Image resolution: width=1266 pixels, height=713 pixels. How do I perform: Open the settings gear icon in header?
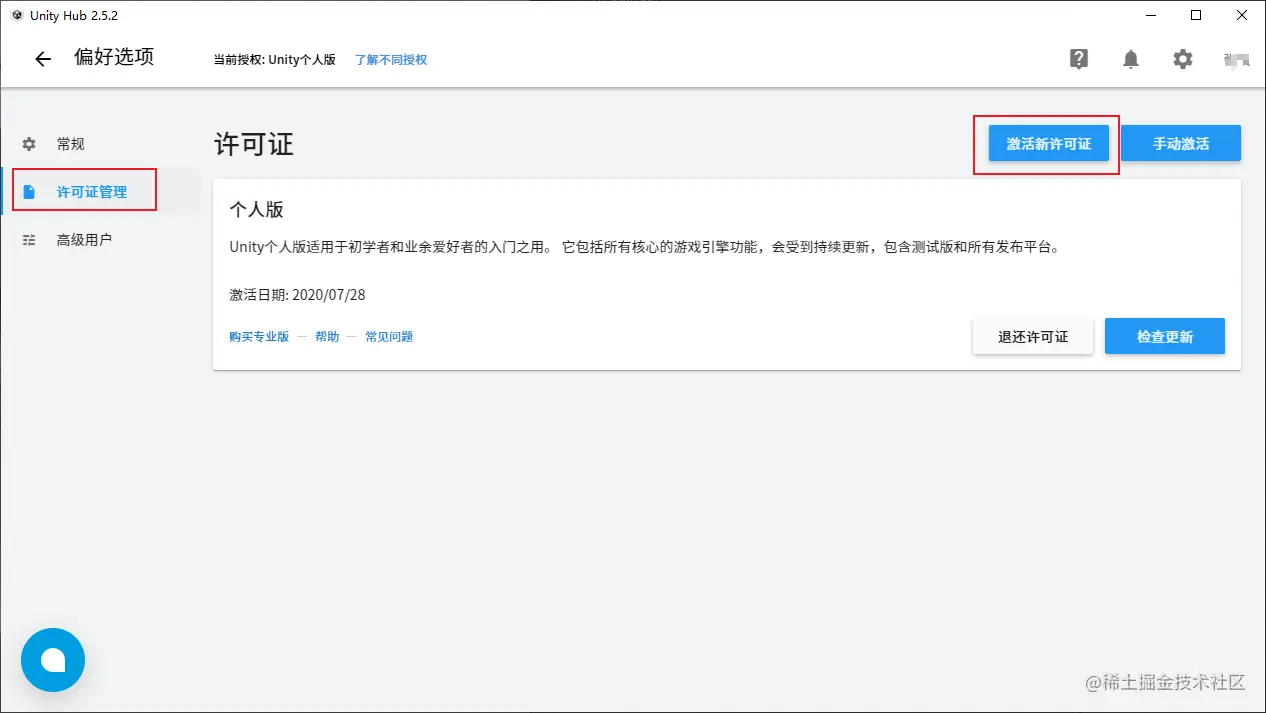tap(1183, 59)
